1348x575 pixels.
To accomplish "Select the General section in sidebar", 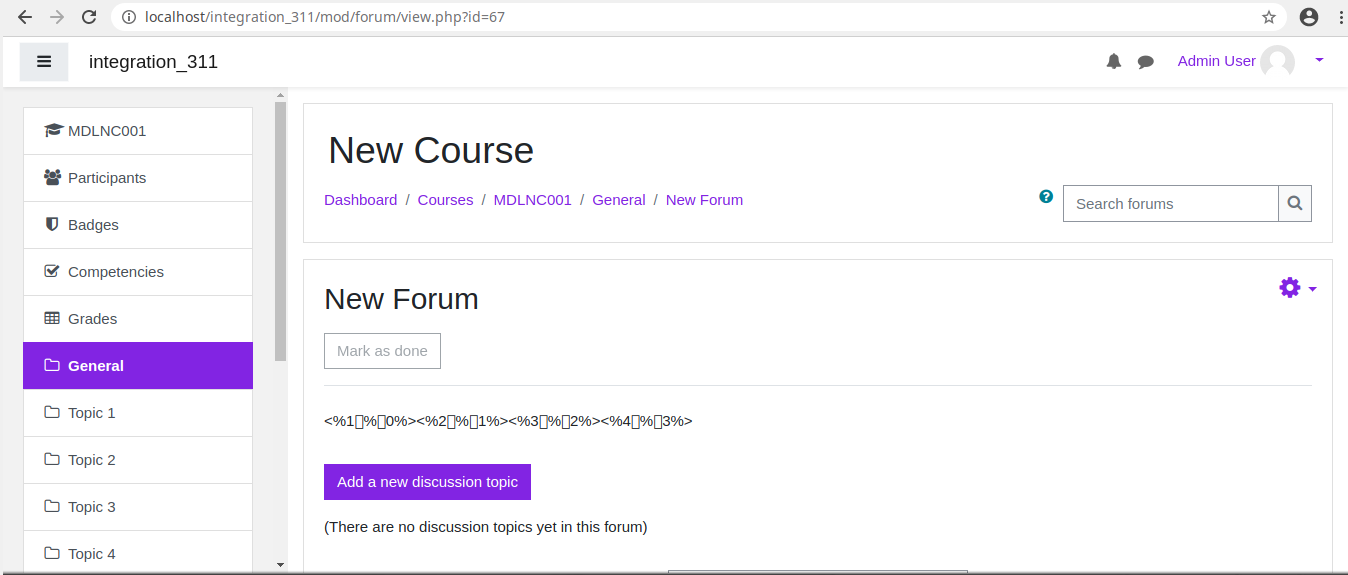I will [x=138, y=366].
